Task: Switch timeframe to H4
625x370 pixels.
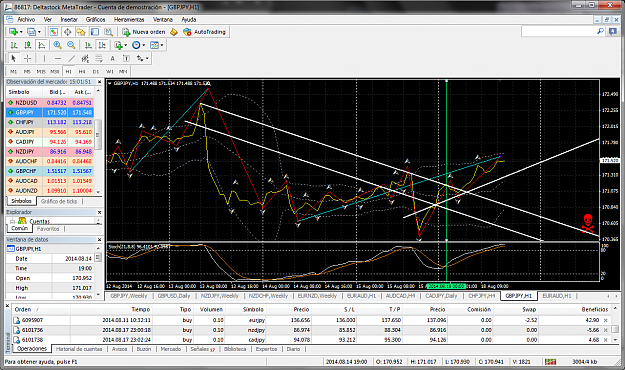Action: [x=82, y=72]
